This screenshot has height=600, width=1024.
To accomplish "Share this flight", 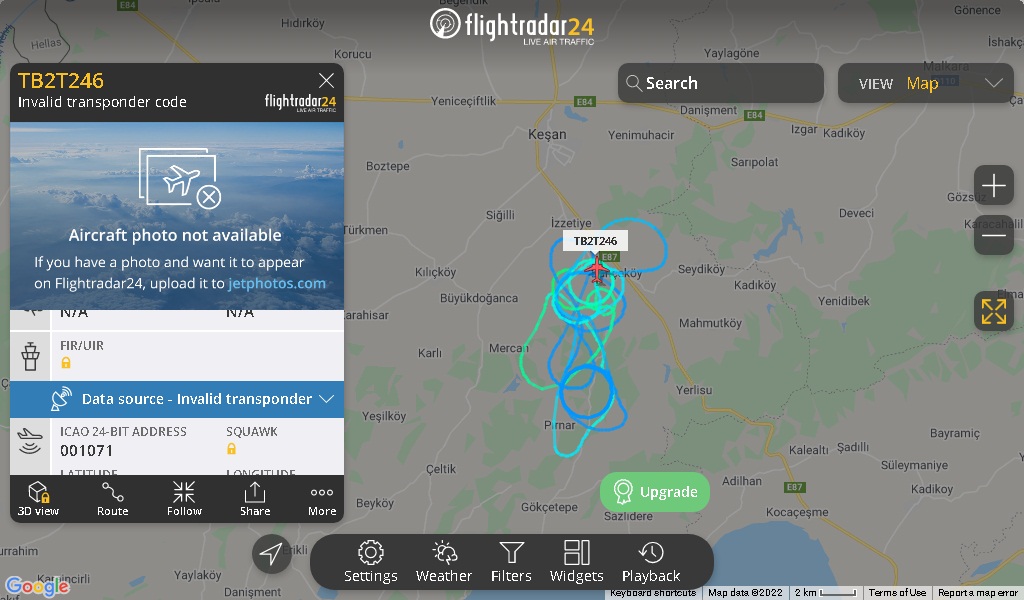I will (x=255, y=499).
